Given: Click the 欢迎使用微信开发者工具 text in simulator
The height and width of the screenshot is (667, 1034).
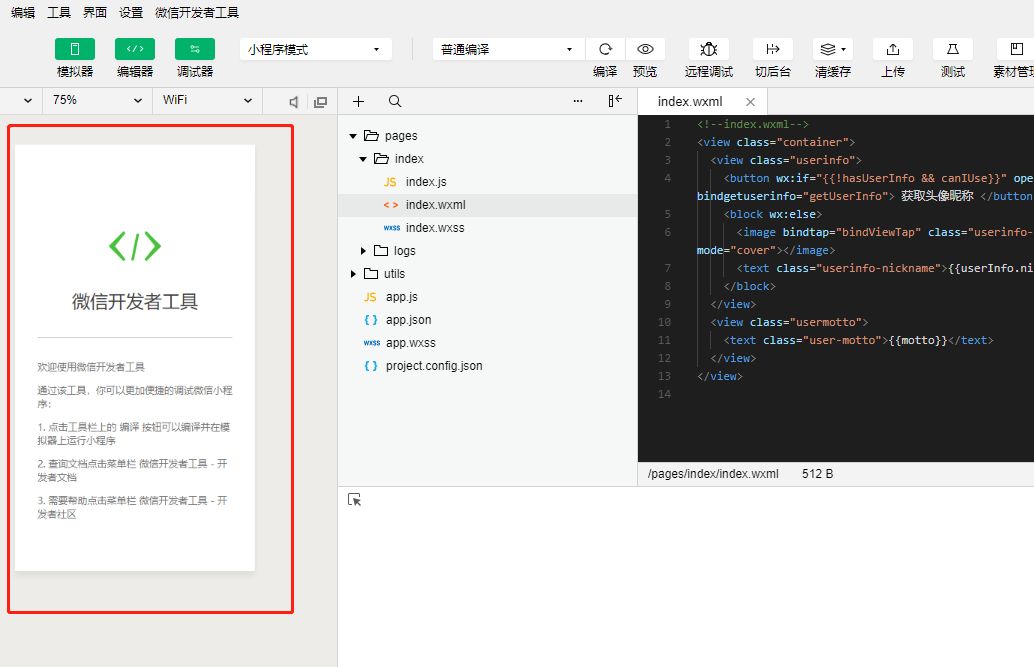Looking at the screenshot, I should 91,367.
